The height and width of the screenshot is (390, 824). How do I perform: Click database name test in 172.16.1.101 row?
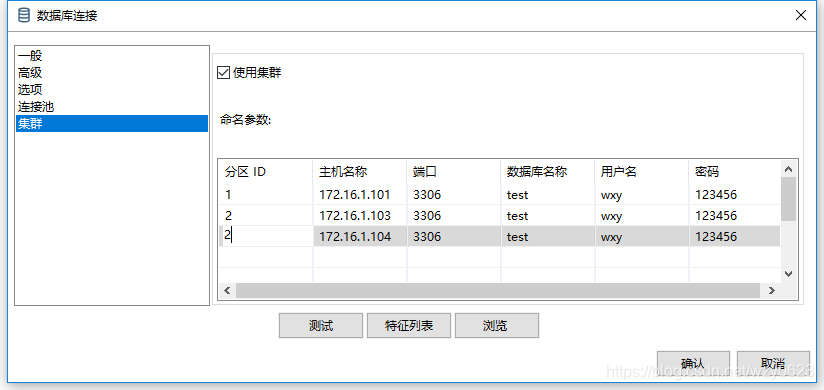(x=548, y=194)
